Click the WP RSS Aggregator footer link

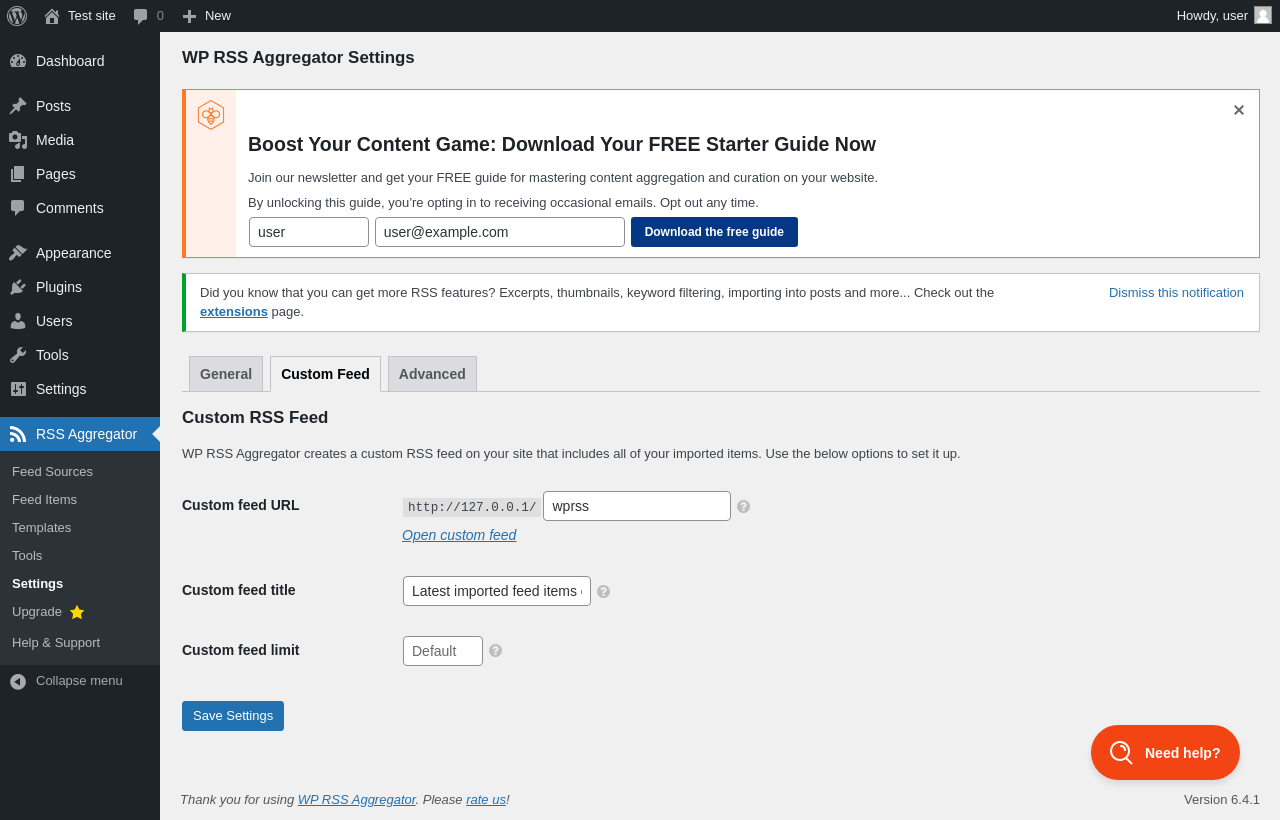[x=357, y=800]
